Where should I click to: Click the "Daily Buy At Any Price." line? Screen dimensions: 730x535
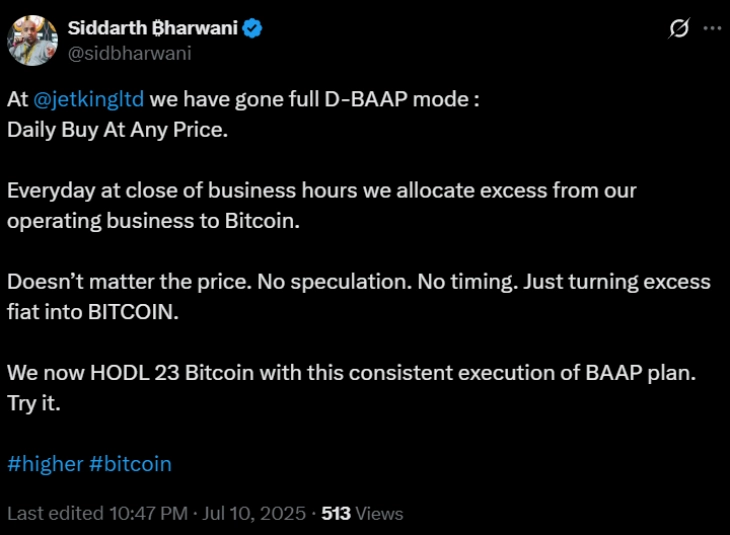coord(118,130)
